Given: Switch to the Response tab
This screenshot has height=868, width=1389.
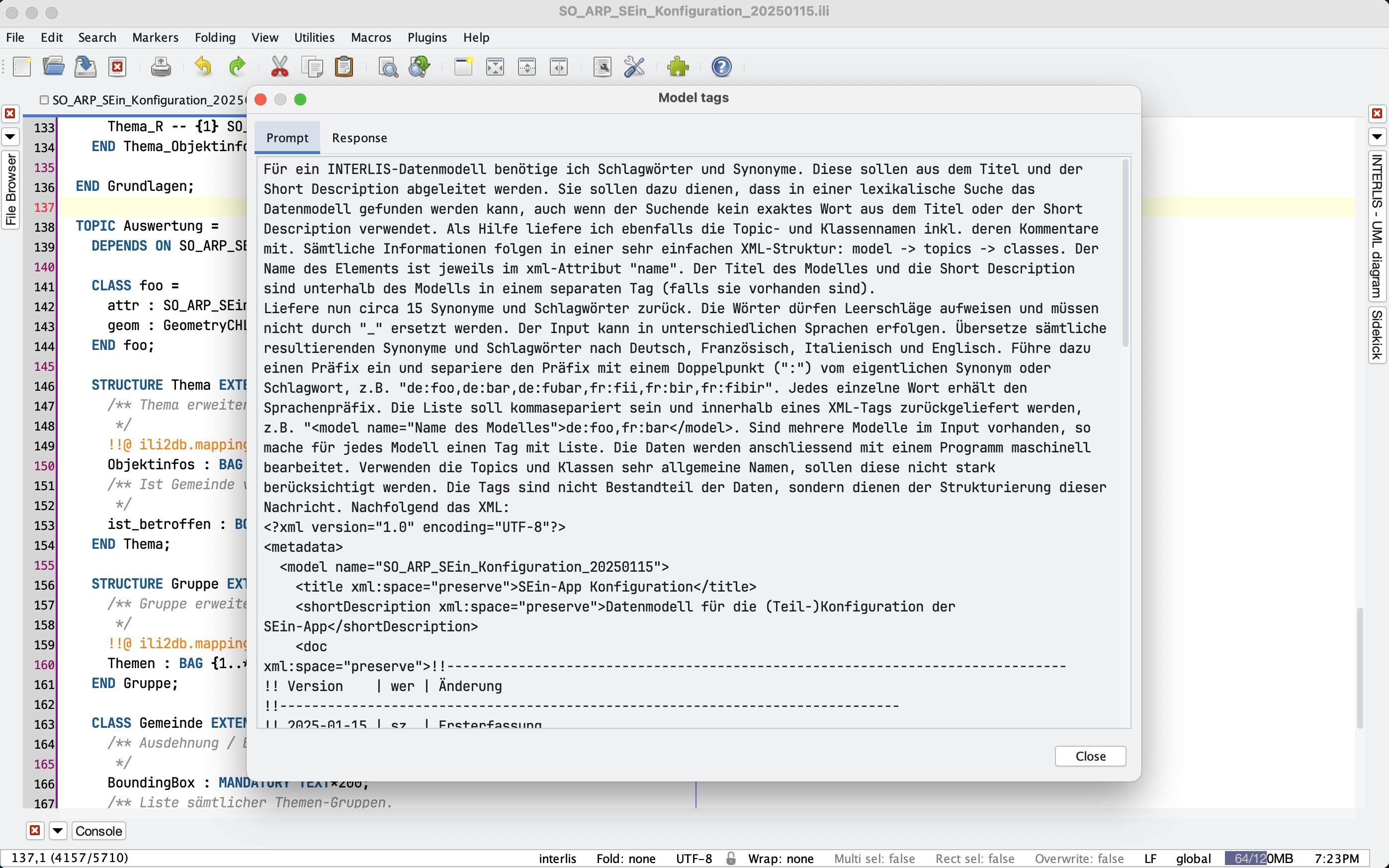Looking at the screenshot, I should pos(359,138).
